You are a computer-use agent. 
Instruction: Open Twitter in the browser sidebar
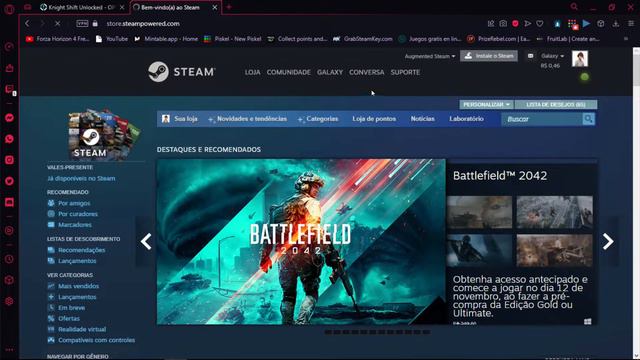[x=9, y=181]
